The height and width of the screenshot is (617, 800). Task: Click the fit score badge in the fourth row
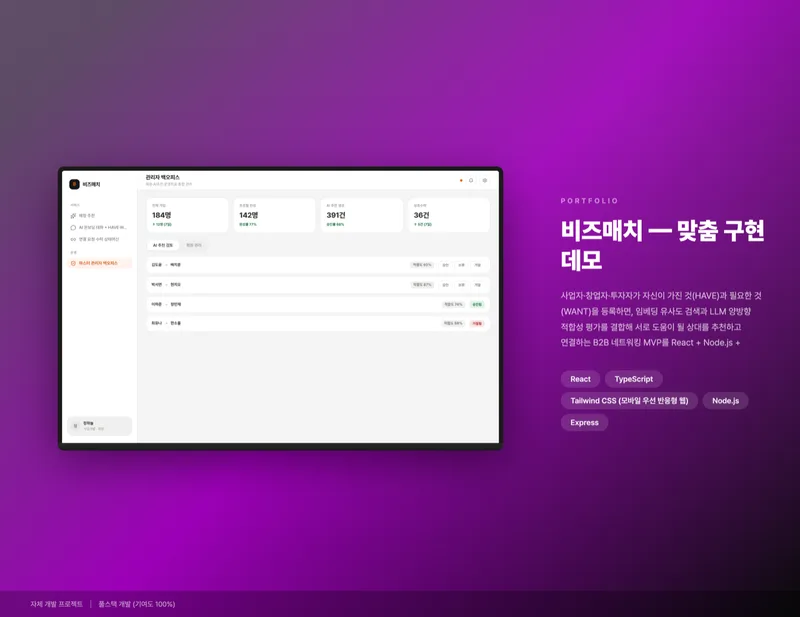coord(453,324)
